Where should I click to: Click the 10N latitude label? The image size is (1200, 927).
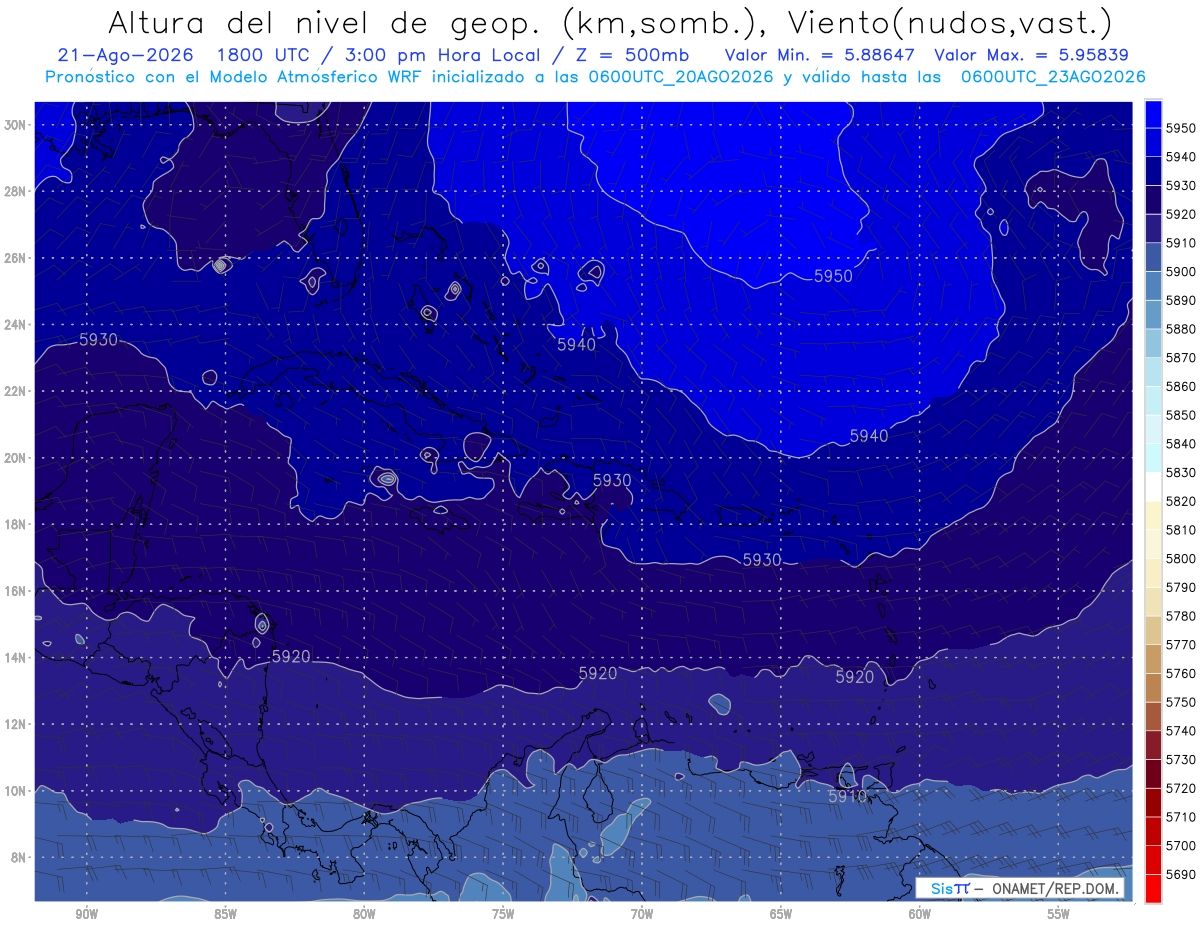(15, 791)
